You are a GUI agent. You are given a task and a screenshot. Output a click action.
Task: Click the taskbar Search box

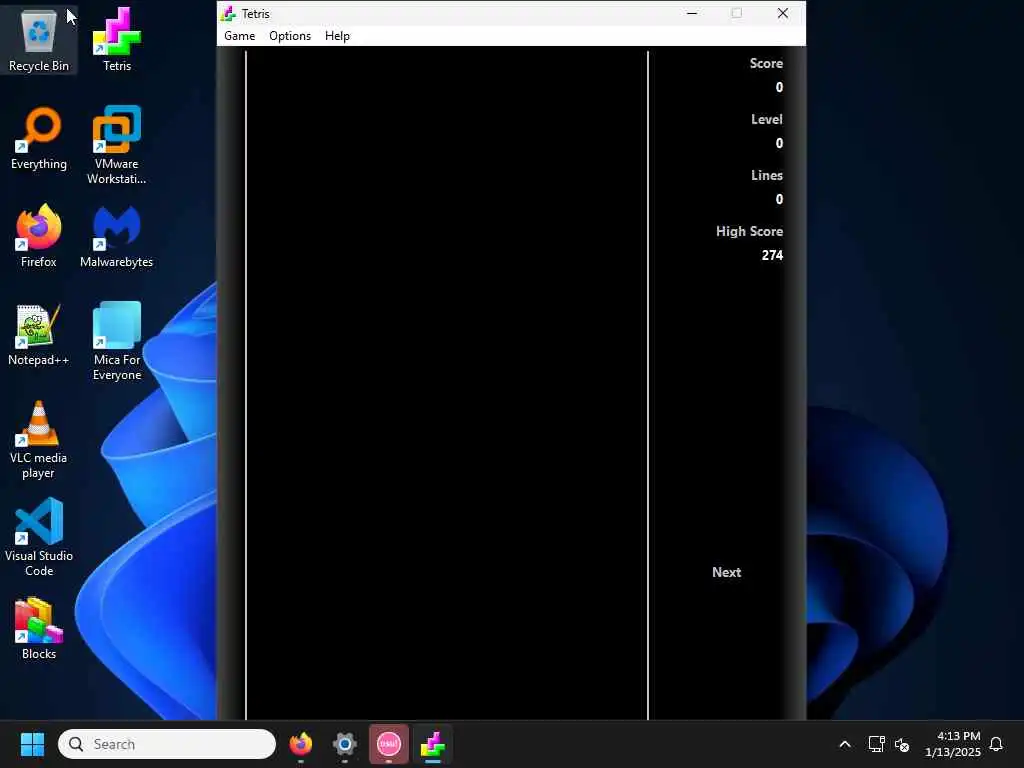pyautogui.click(x=167, y=744)
